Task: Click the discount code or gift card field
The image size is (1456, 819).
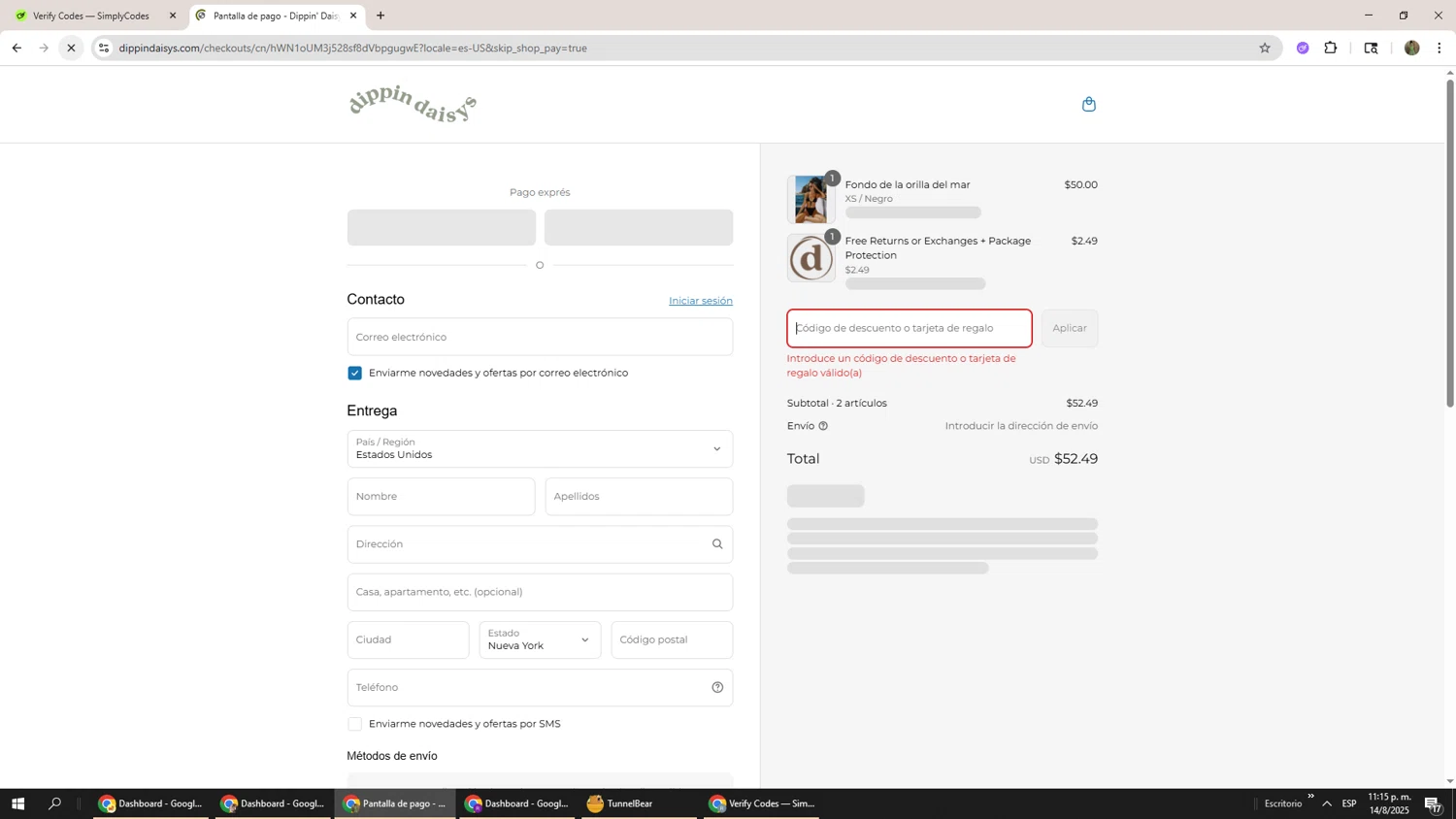Action: pyautogui.click(x=910, y=328)
